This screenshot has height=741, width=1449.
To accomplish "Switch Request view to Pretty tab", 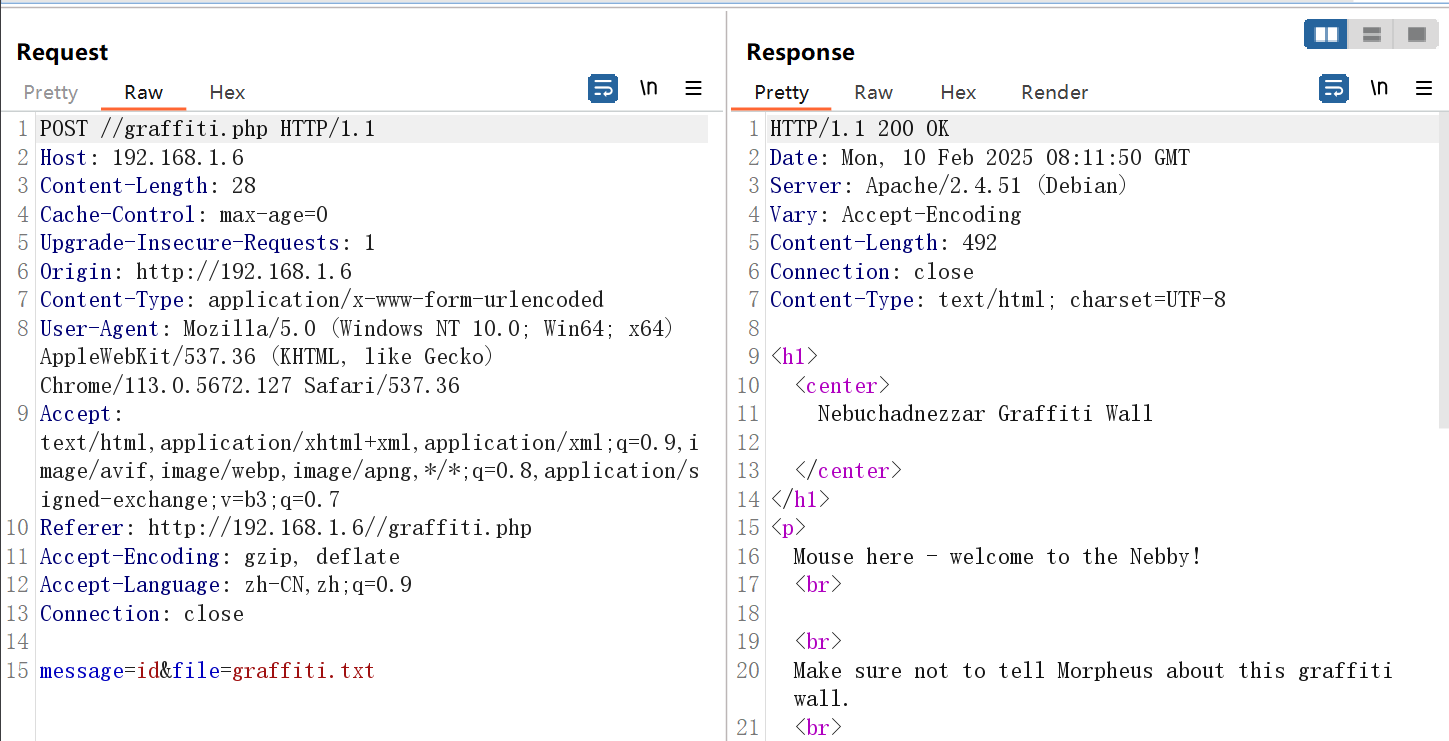I will click(51, 92).
